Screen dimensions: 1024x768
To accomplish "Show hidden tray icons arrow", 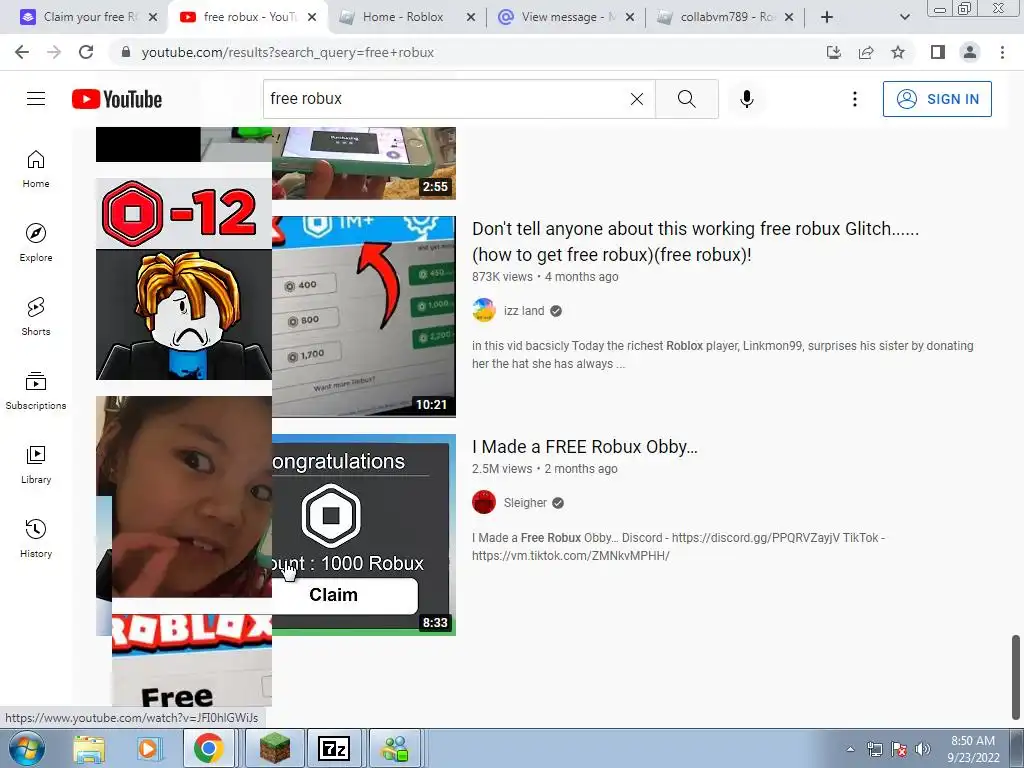I will click(x=850, y=749).
